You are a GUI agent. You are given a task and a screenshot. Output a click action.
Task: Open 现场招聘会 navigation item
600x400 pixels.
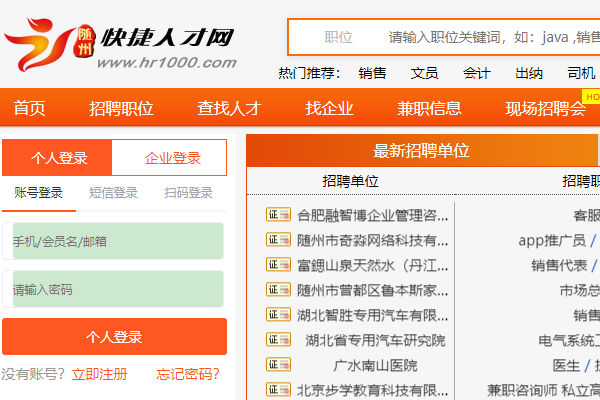545,108
